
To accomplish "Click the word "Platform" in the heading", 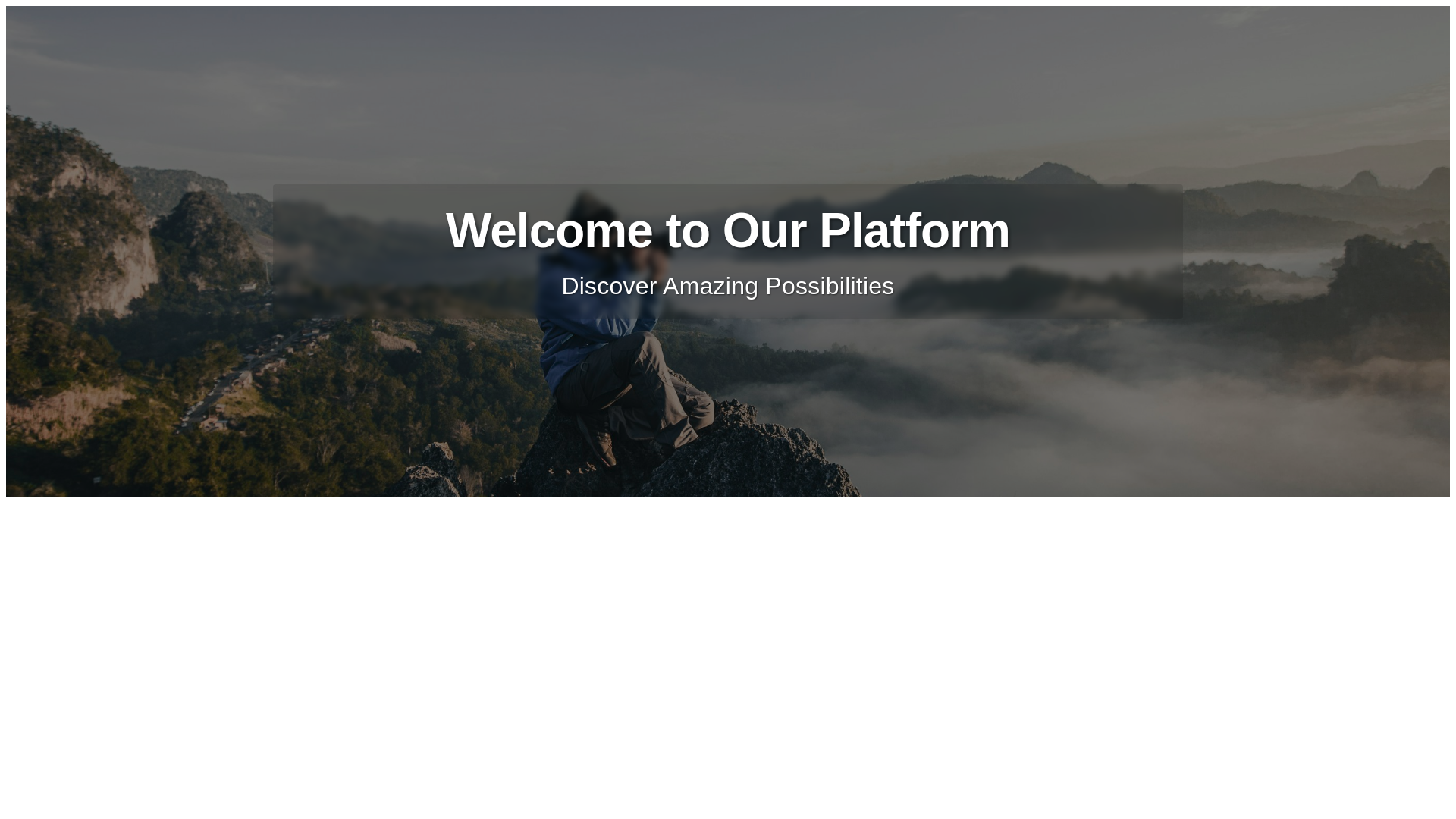I will click(915, 231).
